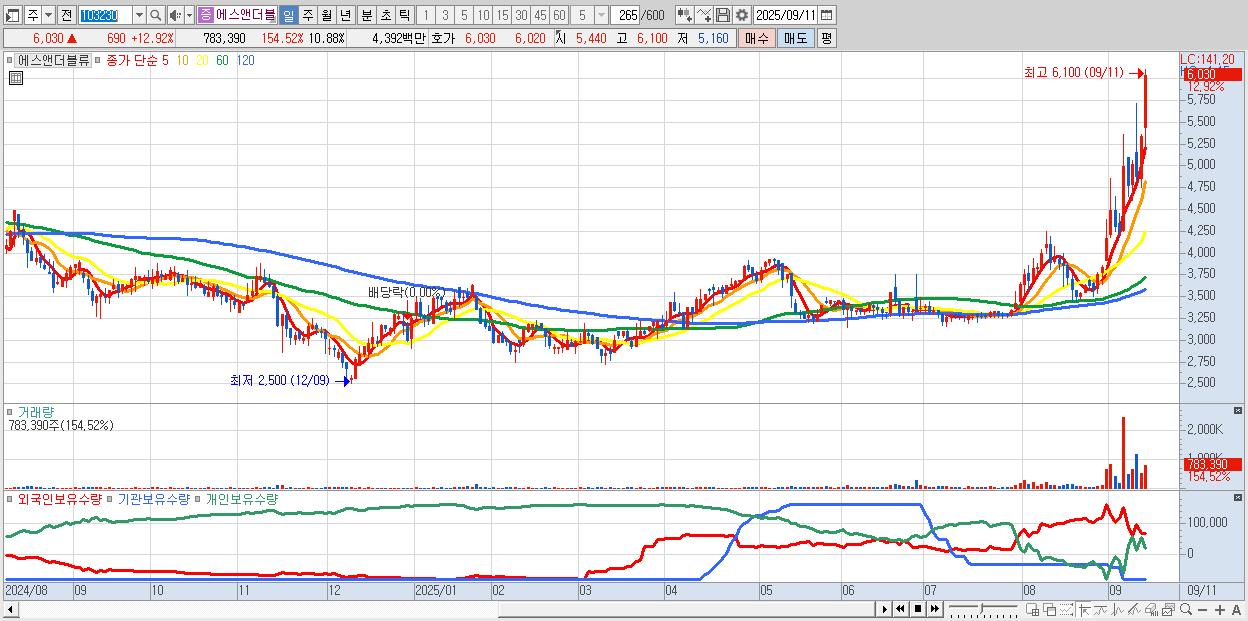Click the add candle indicator icon
The height and width of the screenshot is (621, 1248).
(x=684, y=15)
